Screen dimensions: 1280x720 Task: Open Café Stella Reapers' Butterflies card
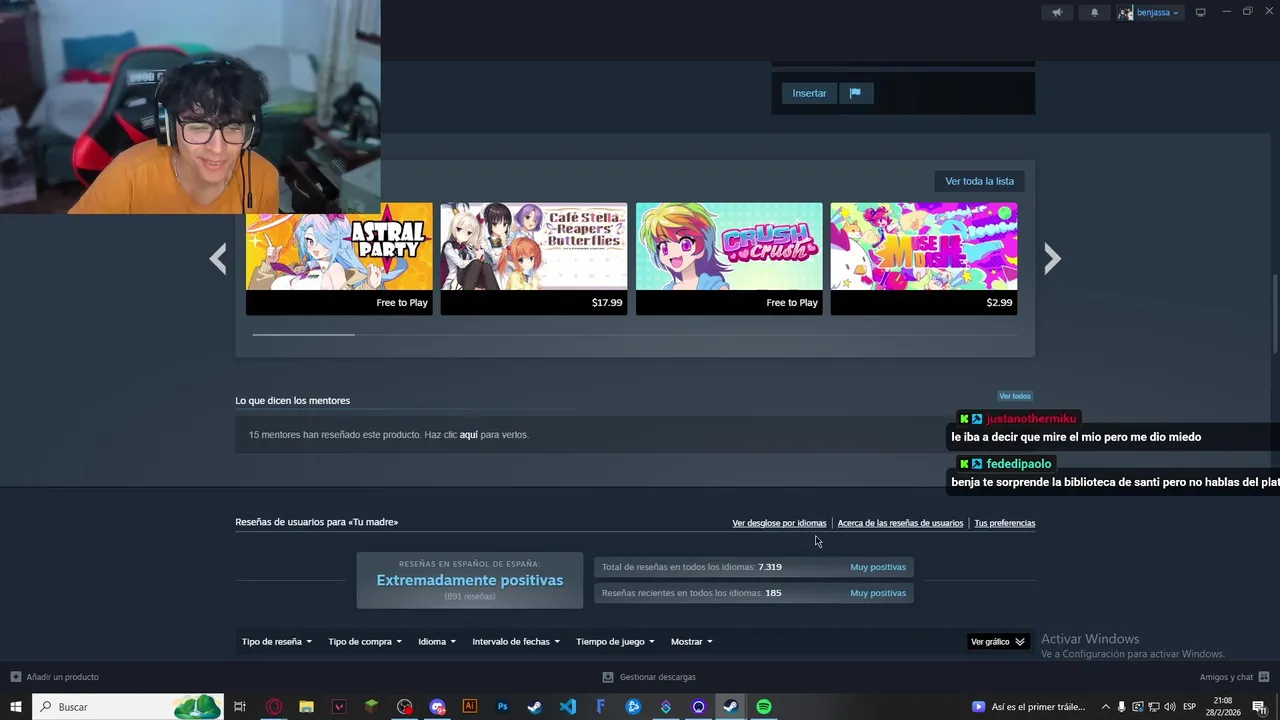pos(534,259)
